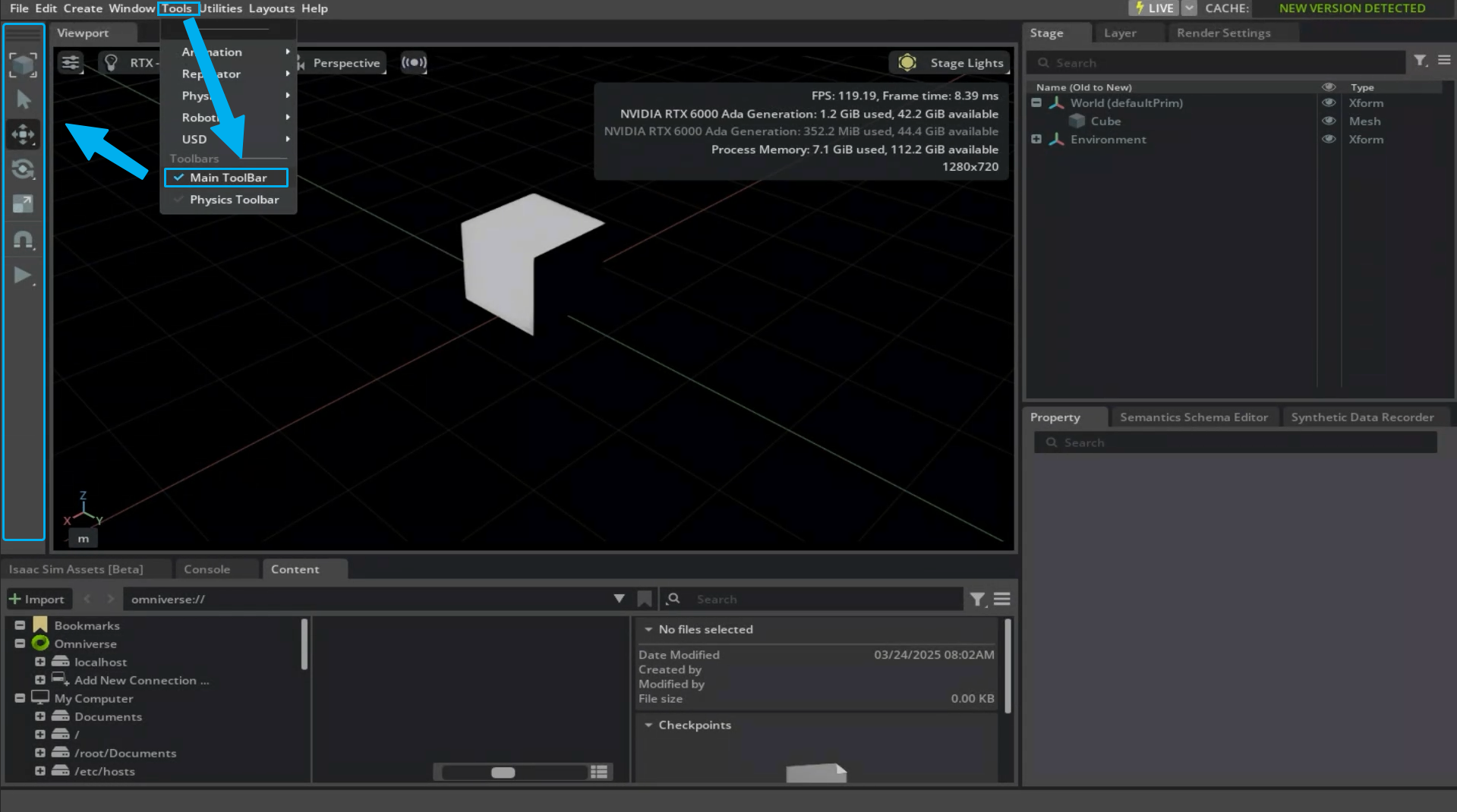Select Add New Connection ...
The image size is (1457, 812).
click(x=141, y=680)
